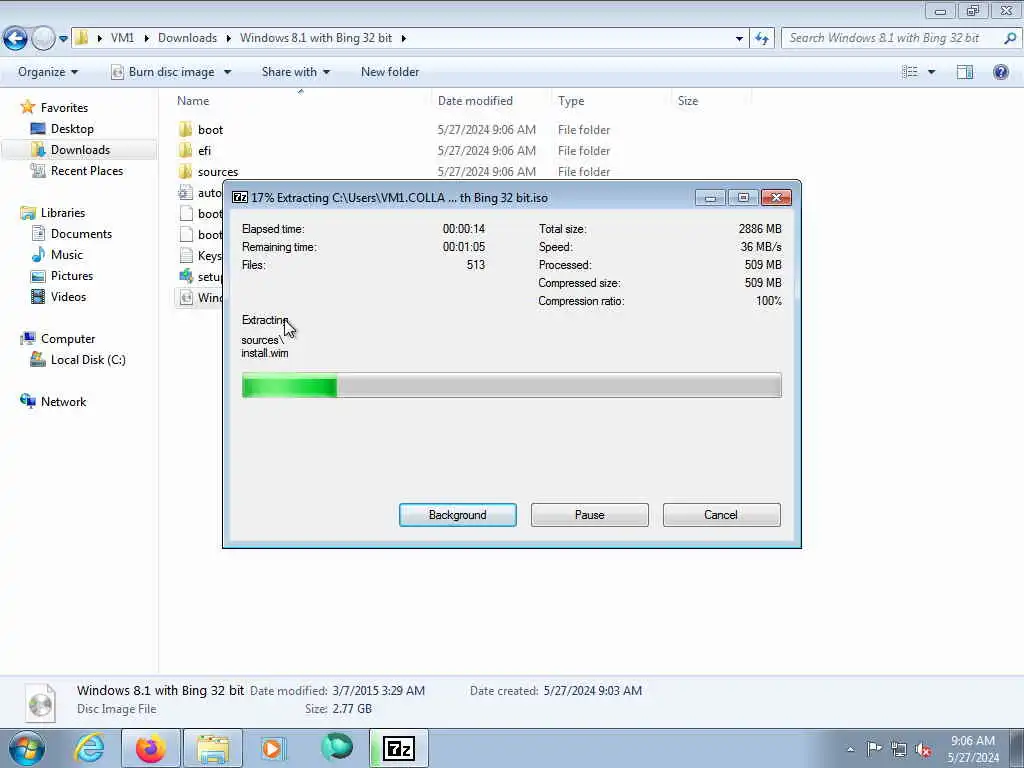Click the disc image thumbnail in details pane
This screenshot has width=1024, height=768.
40,703
